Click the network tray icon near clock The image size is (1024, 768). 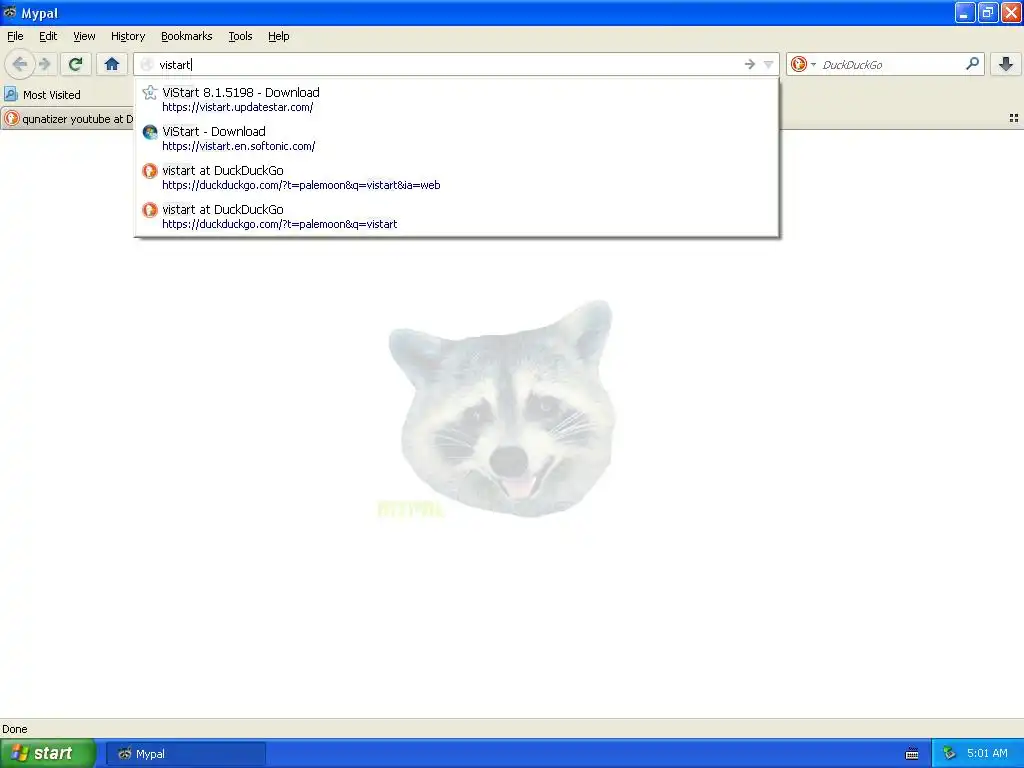tap(949, 754)
